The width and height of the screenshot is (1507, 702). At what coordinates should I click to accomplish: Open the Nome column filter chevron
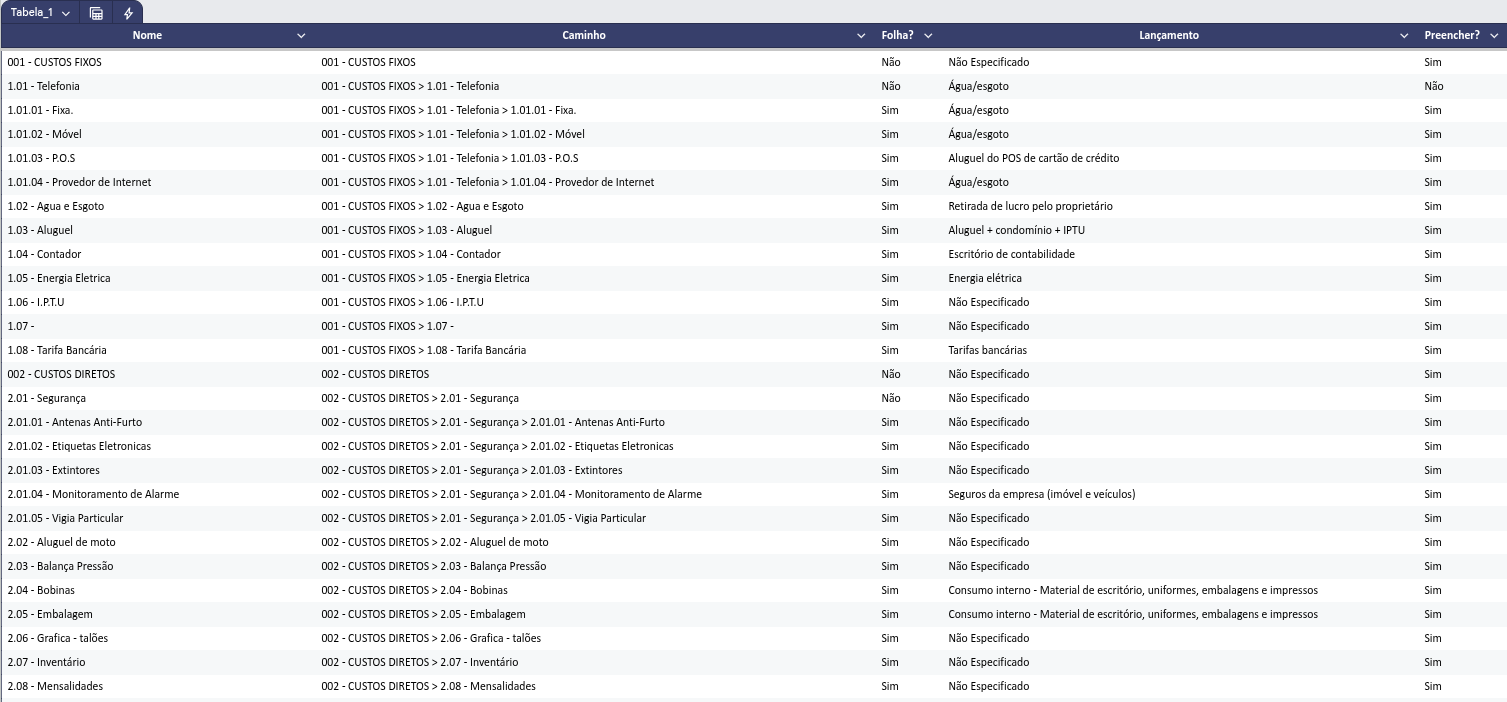(x=301, y=36)
